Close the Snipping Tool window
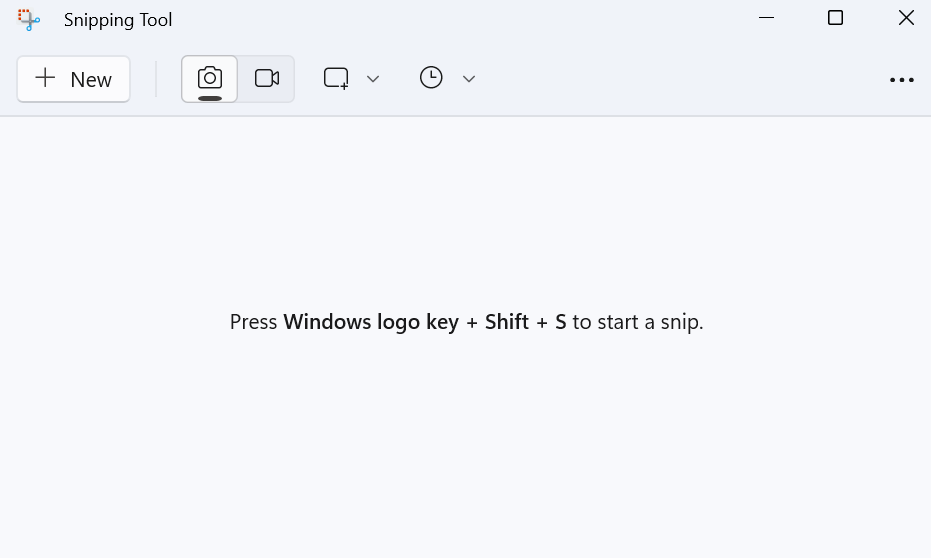Image resolution: width=931 pixels, height=558 pixels. pos(906,18)
